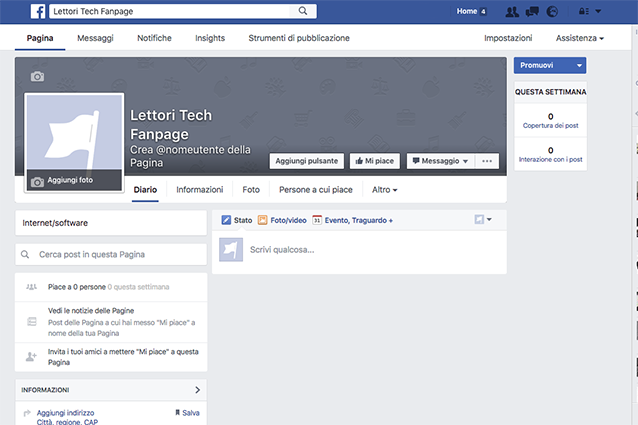Click Cerca post in questa Pagina field
Viewport: 638px width, 425px height.
[x=111, y=254]
